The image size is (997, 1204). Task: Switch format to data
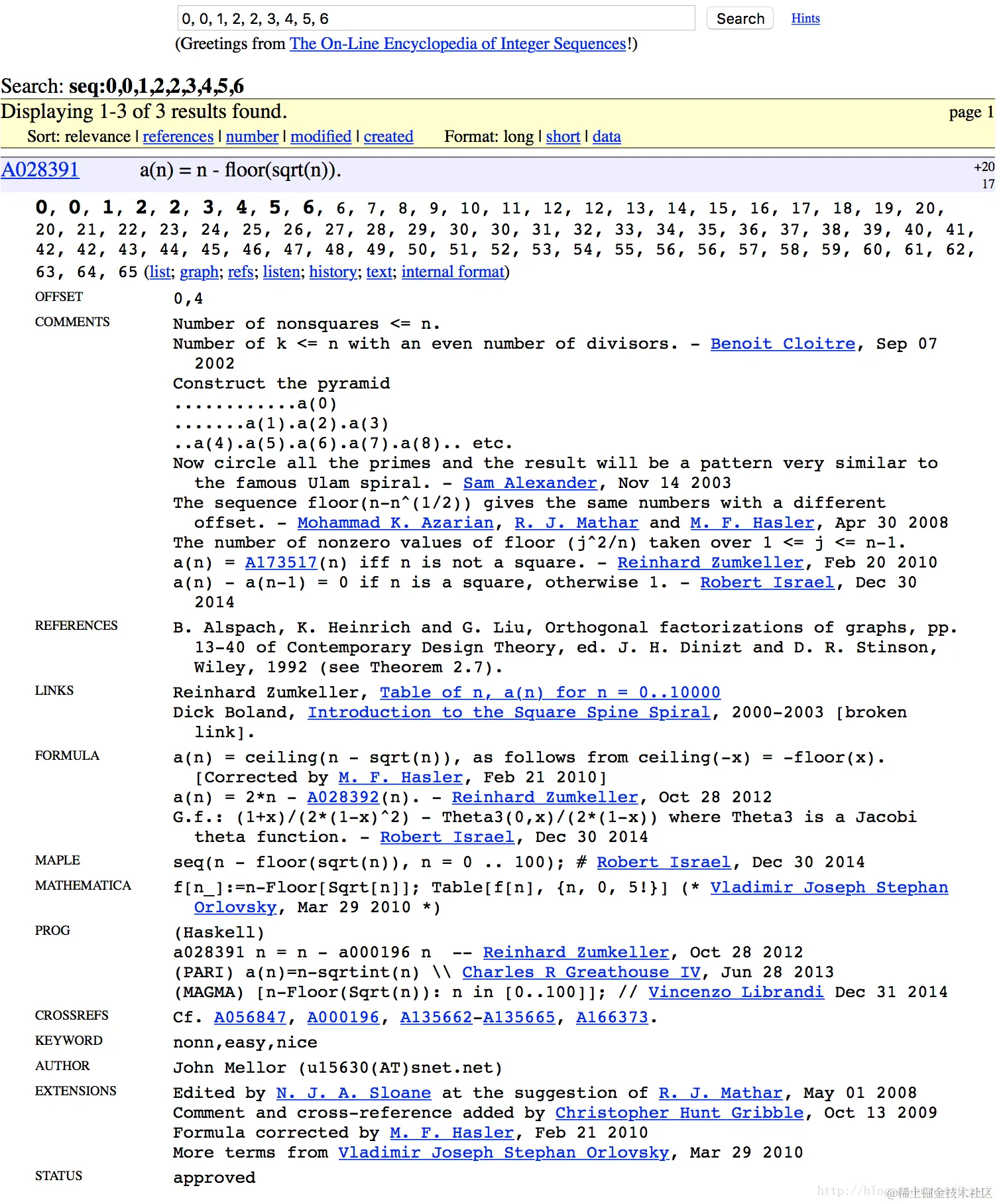point(607,137)
